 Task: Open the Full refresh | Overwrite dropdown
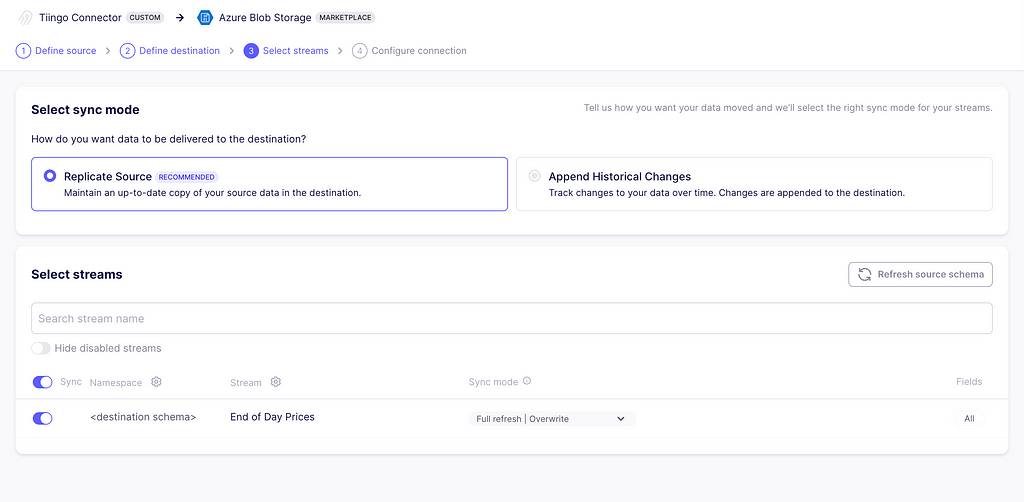pyautogui.click(x=552, y=418)
